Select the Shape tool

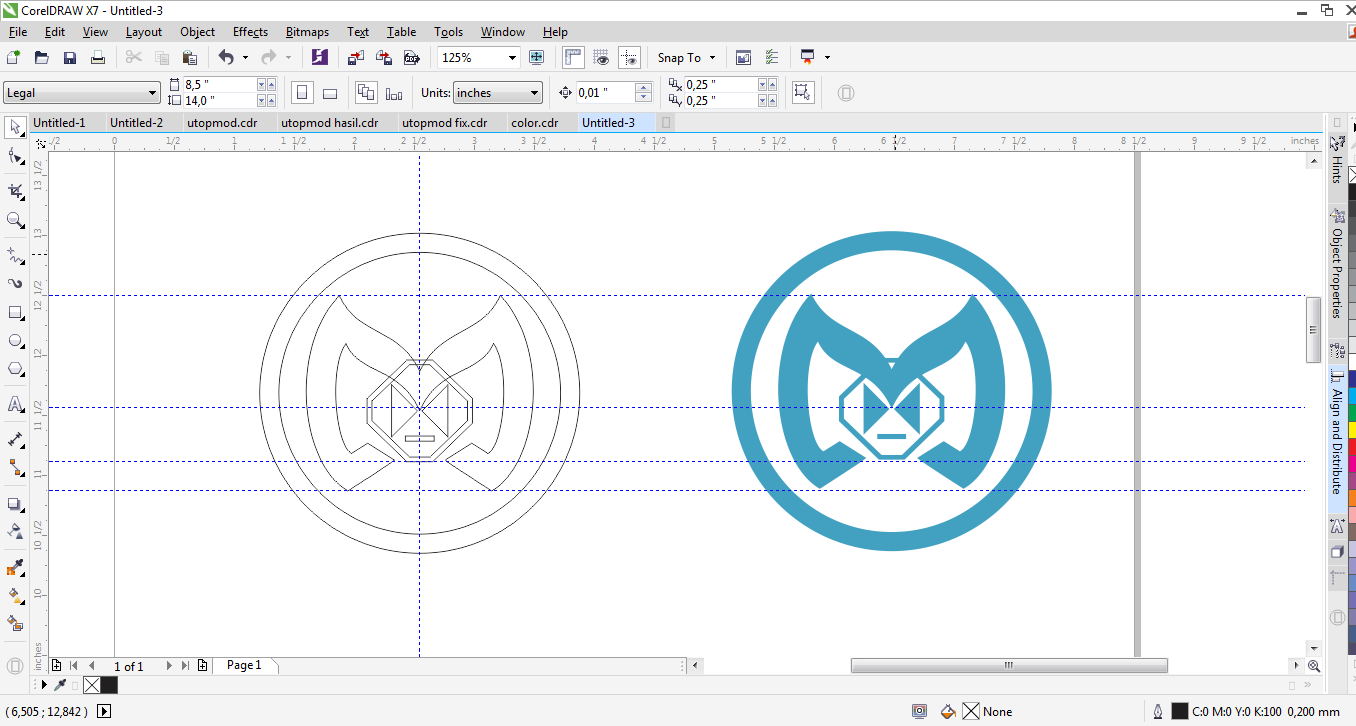tap(15, 157)
